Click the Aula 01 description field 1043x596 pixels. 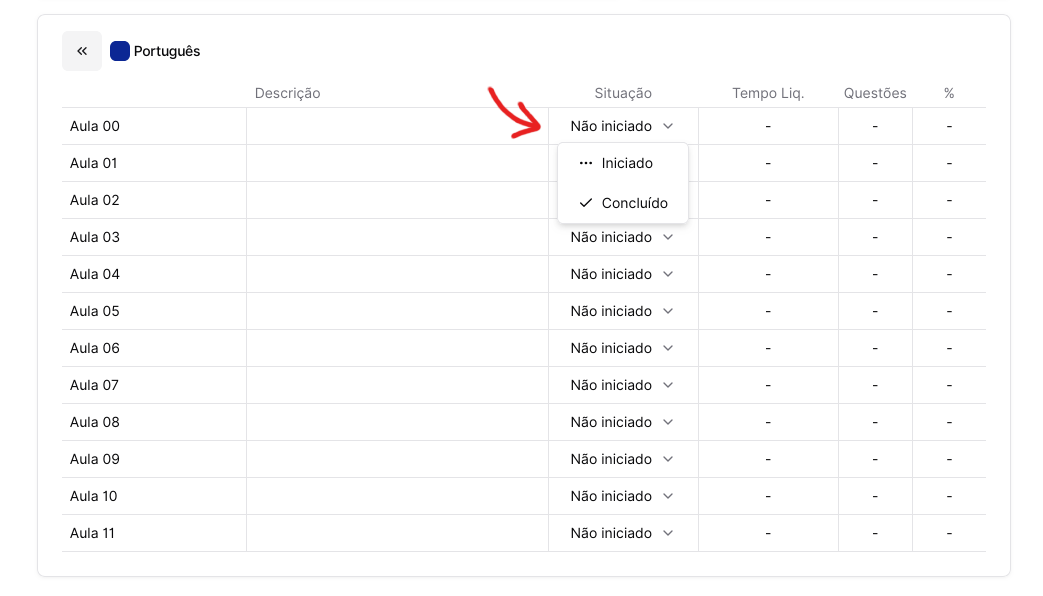pyautogui.click(x=397, y=163)
